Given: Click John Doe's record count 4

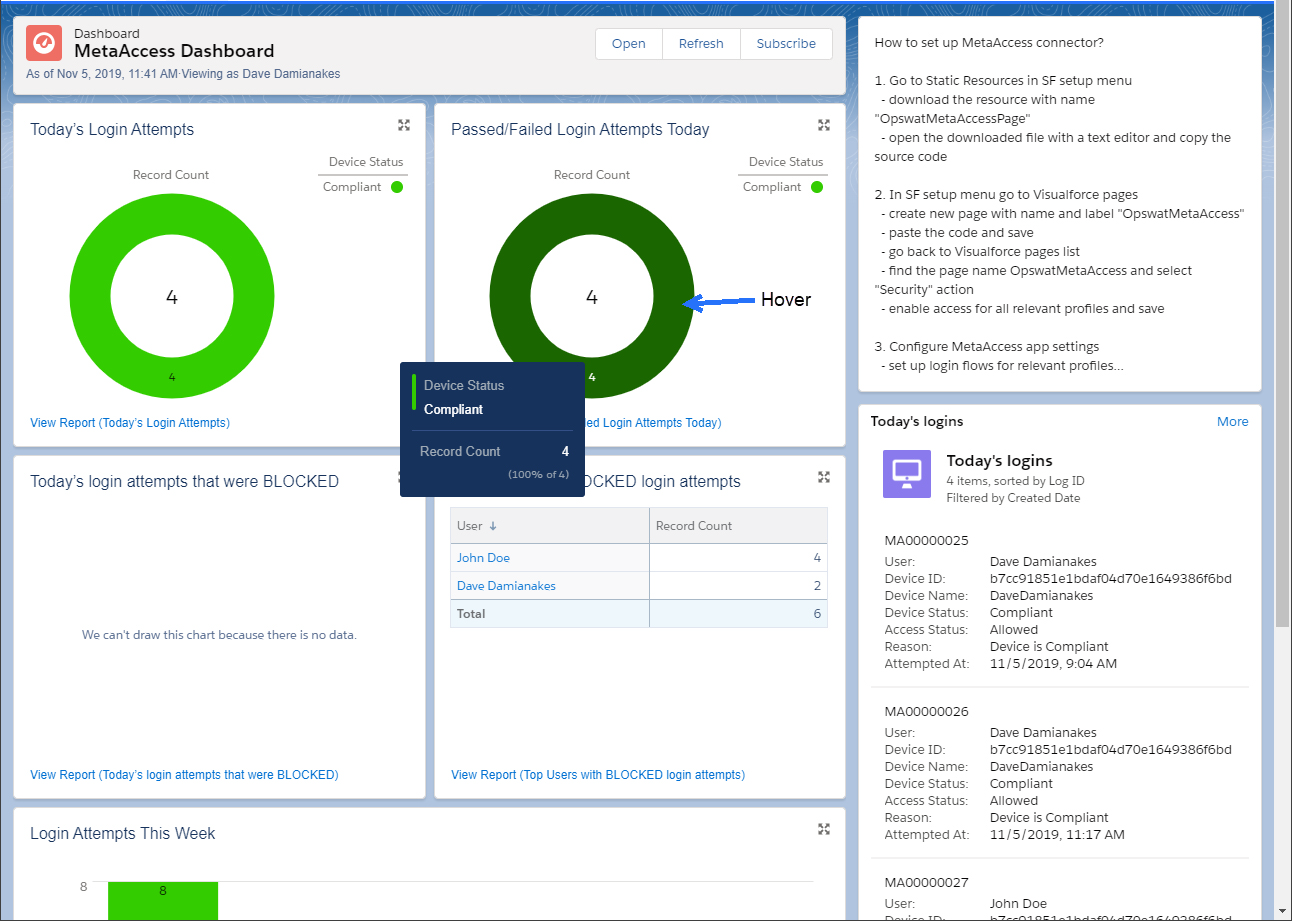Looking at the screenshot, I should [817, 558].
